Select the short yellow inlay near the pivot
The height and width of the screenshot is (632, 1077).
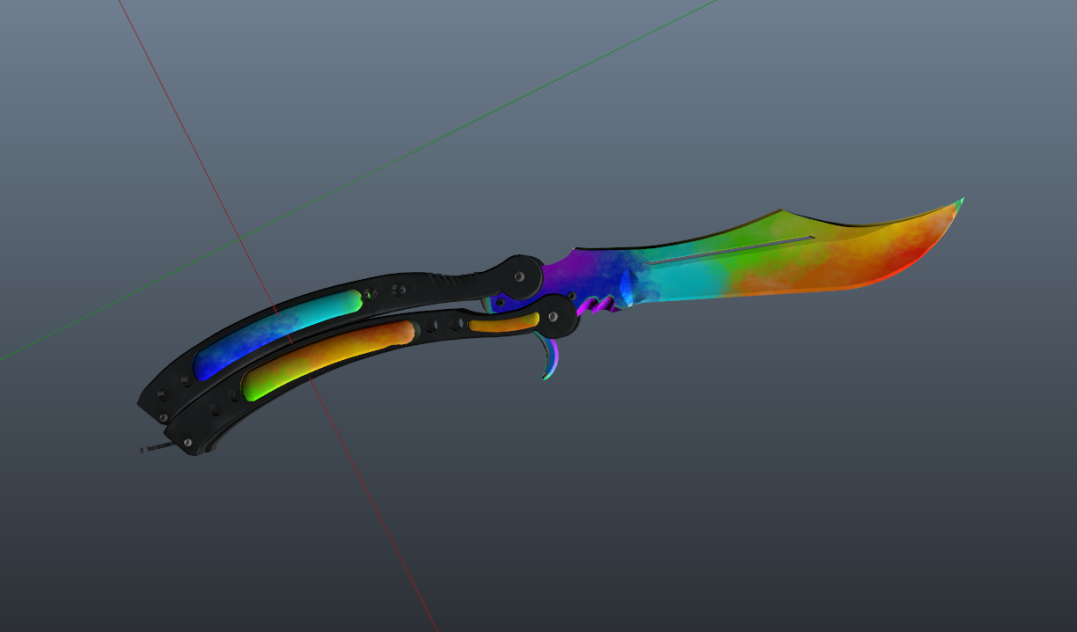click(x=504, y=323)
